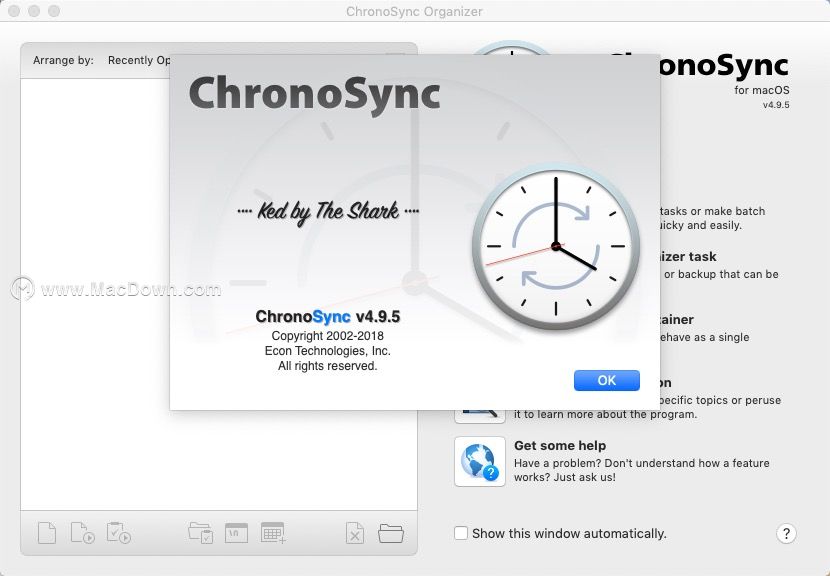Click the document with play arrow icon
The height and width of the screenshot is (576, 830).
[82, 533]
